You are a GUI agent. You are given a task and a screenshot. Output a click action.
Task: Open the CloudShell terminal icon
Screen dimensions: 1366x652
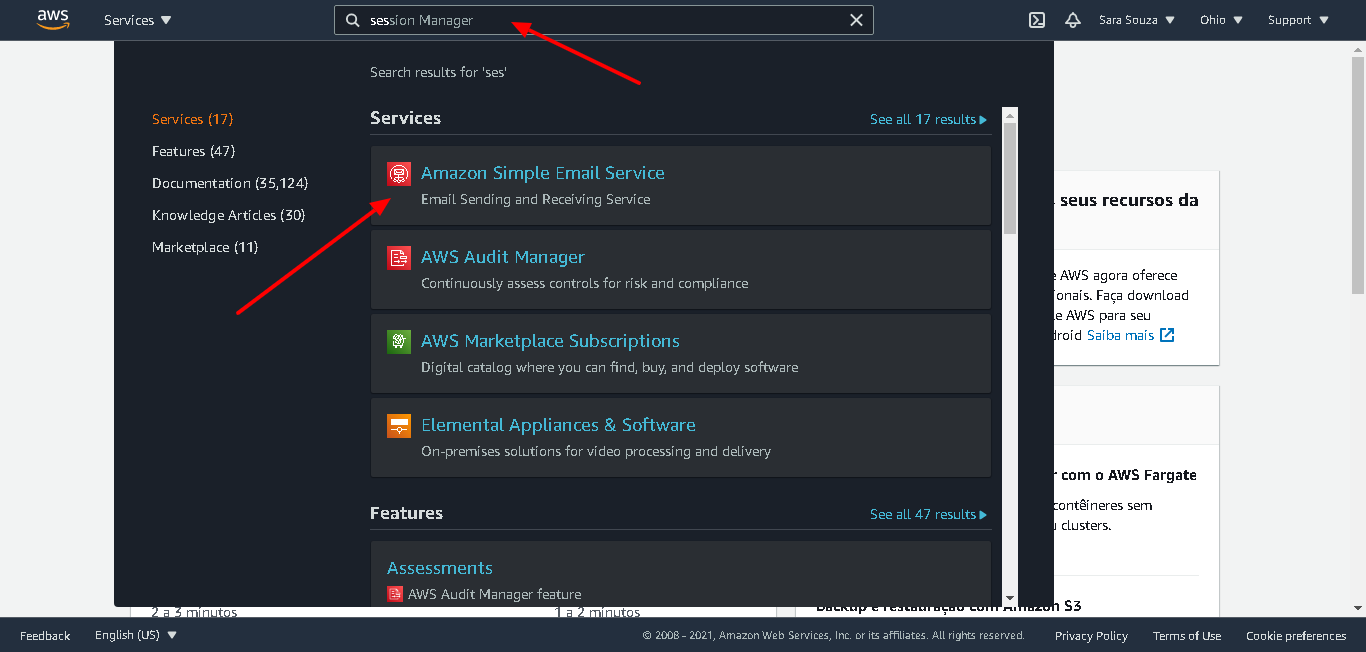click(1037, 20)
